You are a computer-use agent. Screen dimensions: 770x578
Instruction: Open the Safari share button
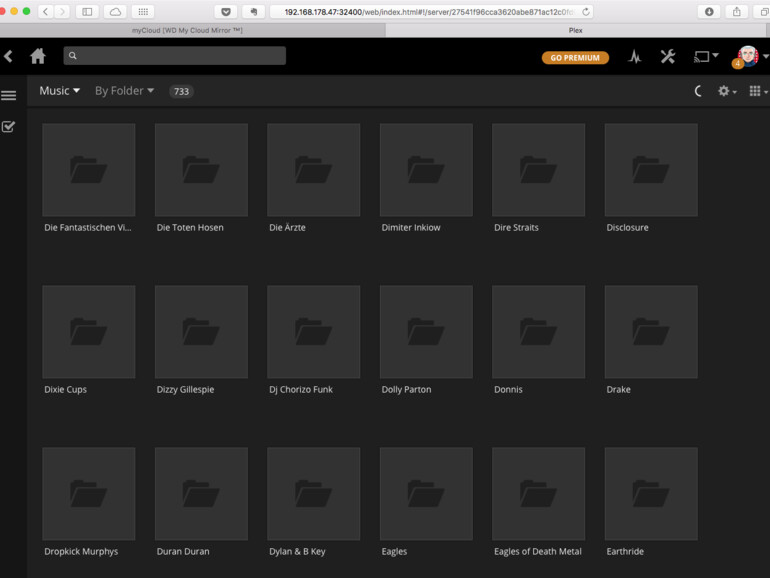click(x=737, y=11)
